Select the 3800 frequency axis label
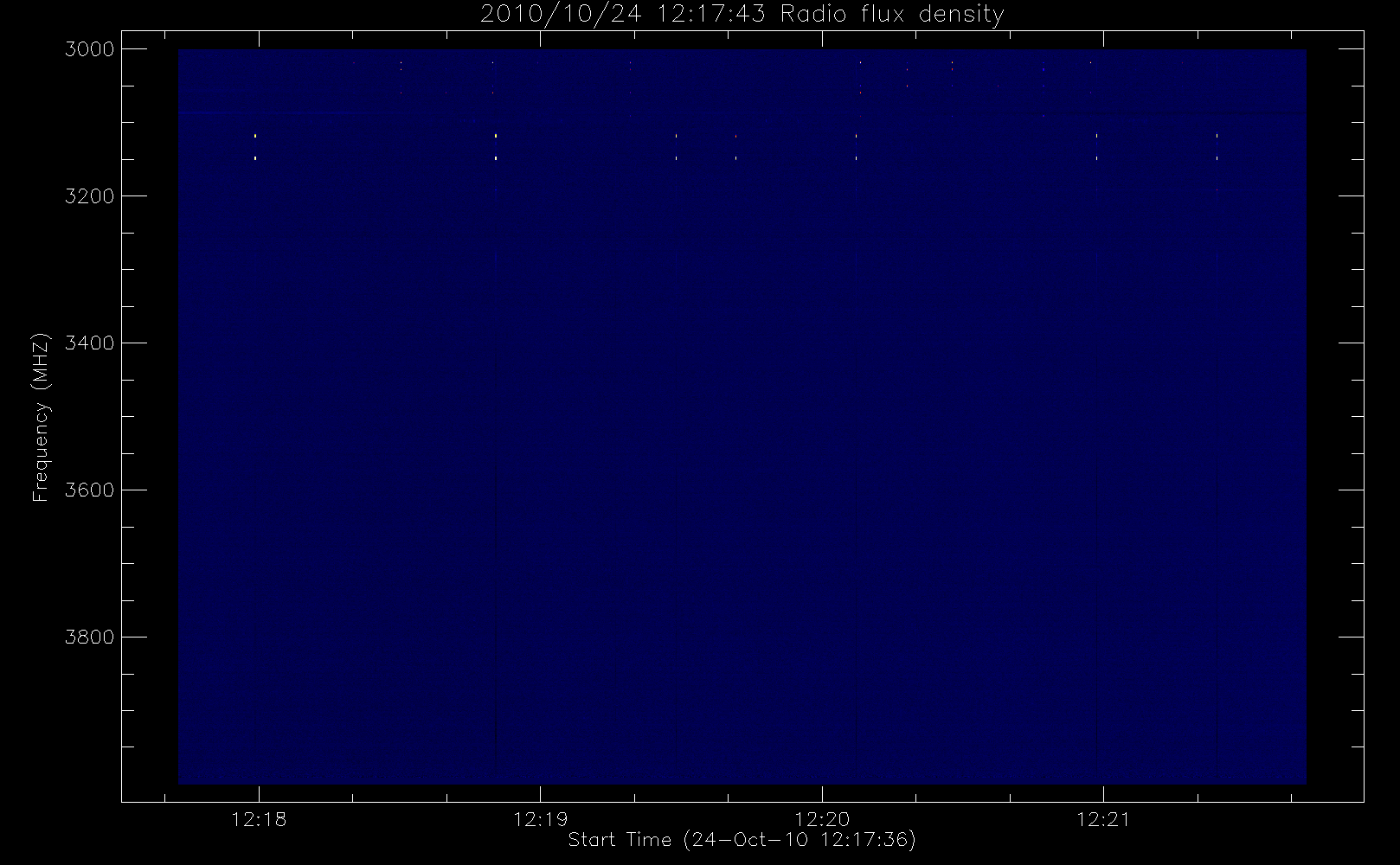Screen dimensions: 1400x865 point(90,638)
